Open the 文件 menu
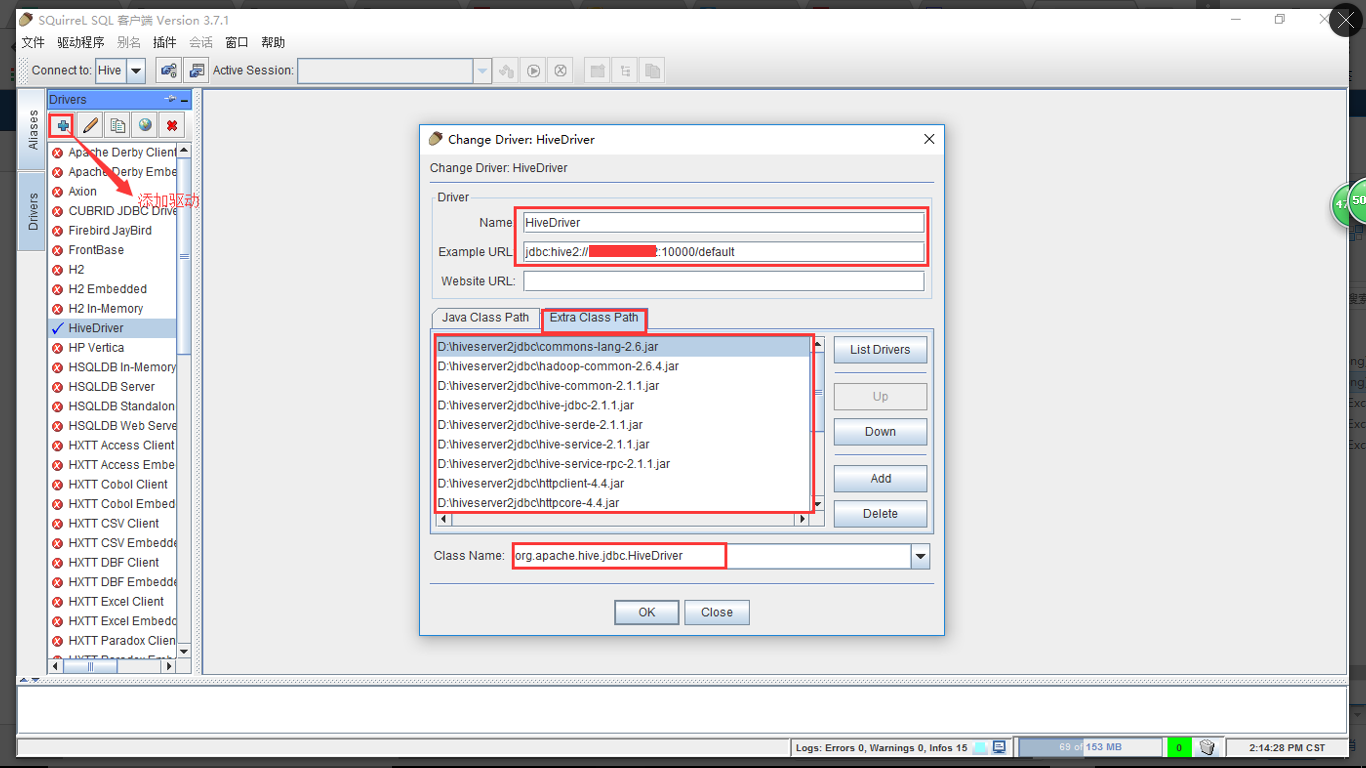Image resolution: width=1366 pixels, height=768 pixels. click(x=33, y=42)
